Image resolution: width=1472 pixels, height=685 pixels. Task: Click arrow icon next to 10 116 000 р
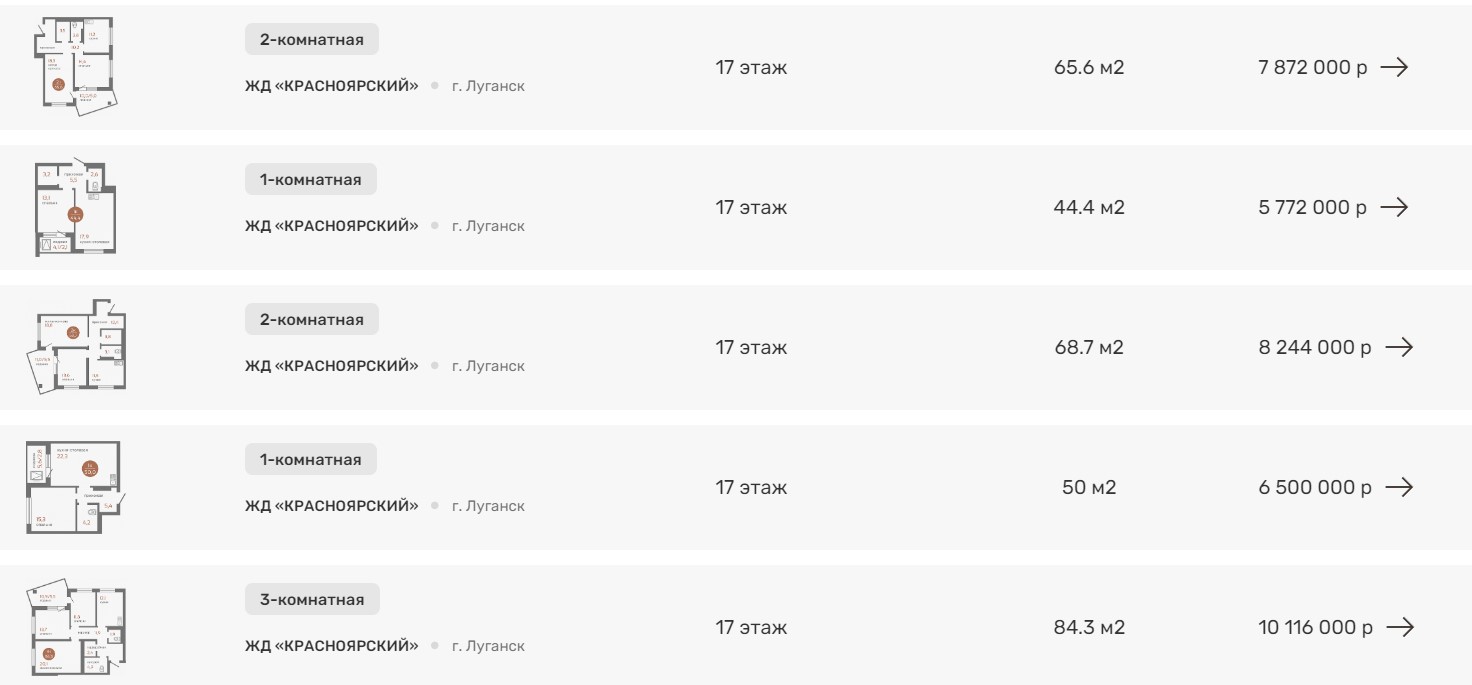point(1400,628)
